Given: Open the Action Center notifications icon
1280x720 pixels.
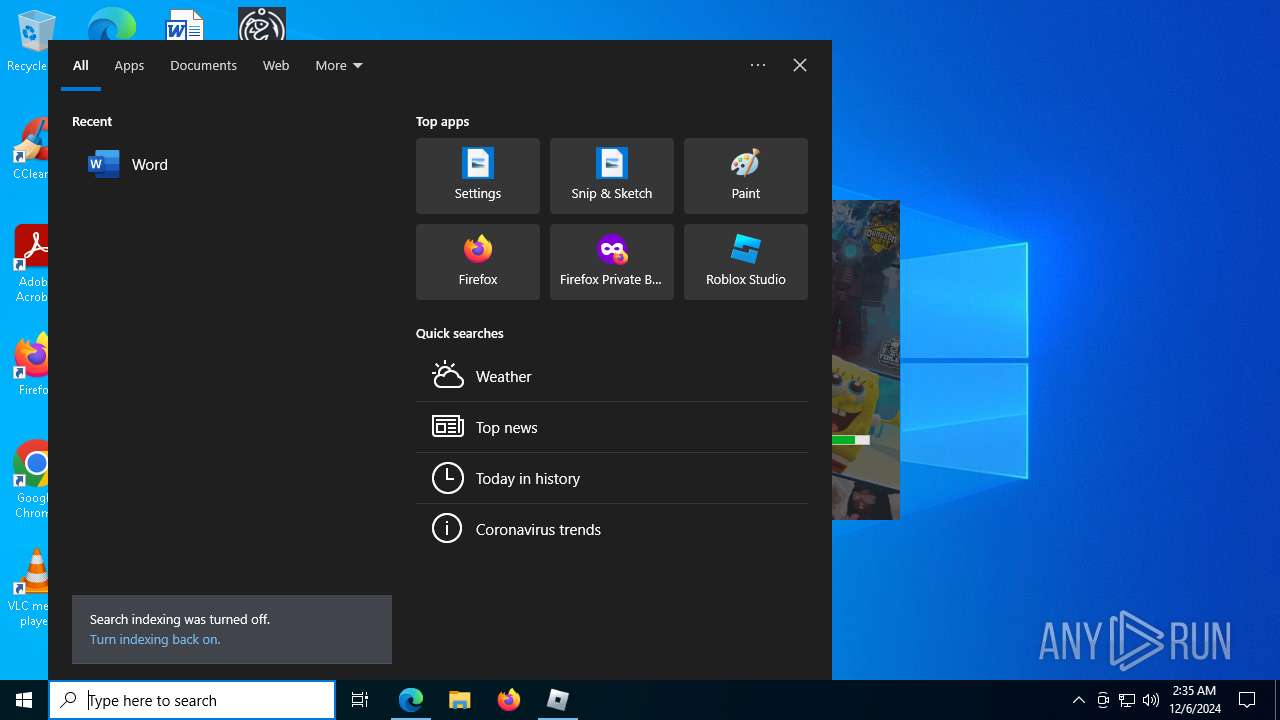Looking at the screenshot, I should click(x=1247, y=700).
